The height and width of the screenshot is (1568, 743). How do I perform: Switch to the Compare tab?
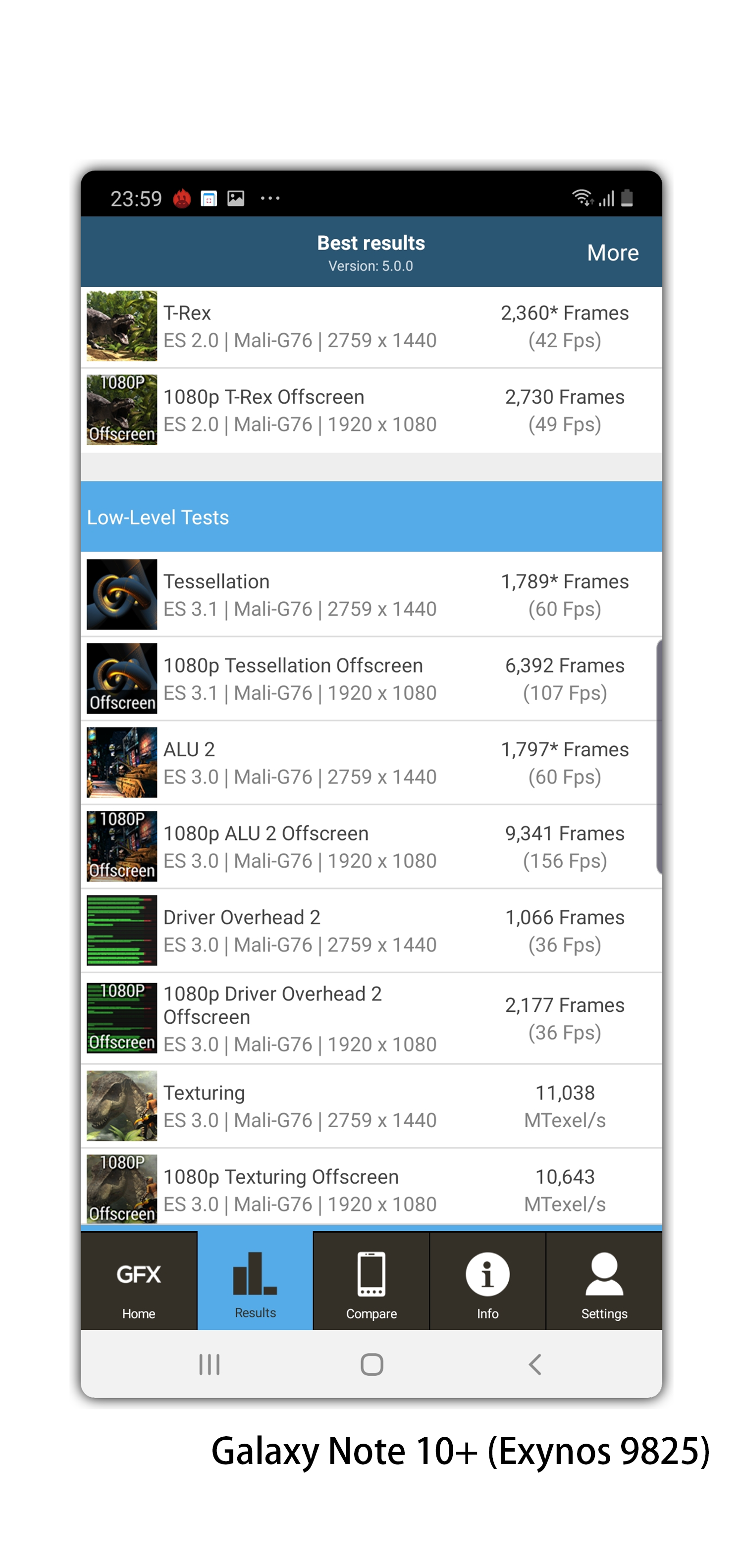click(371, 1281)
